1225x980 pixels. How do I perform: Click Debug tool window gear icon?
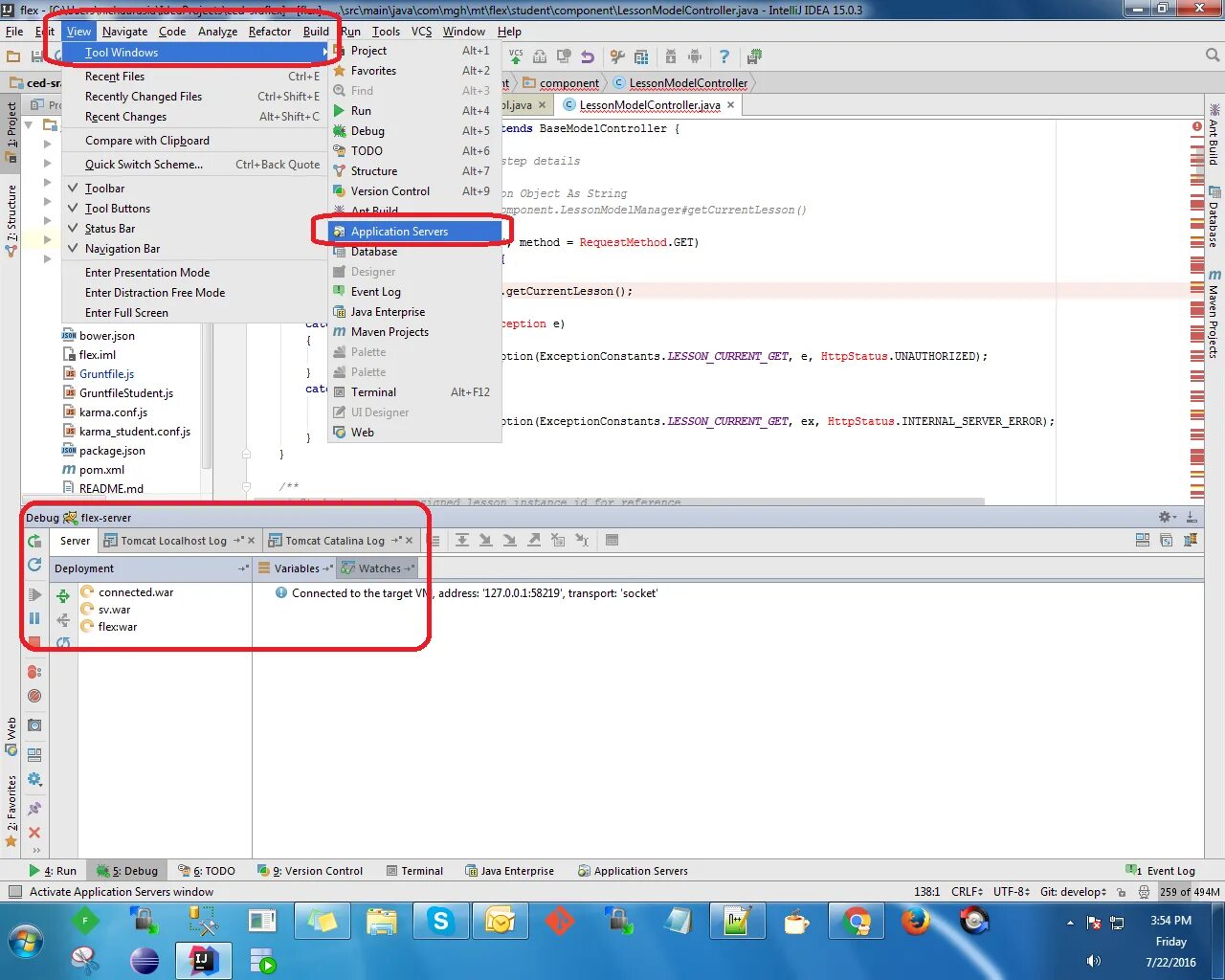(x=1167, y=517)
